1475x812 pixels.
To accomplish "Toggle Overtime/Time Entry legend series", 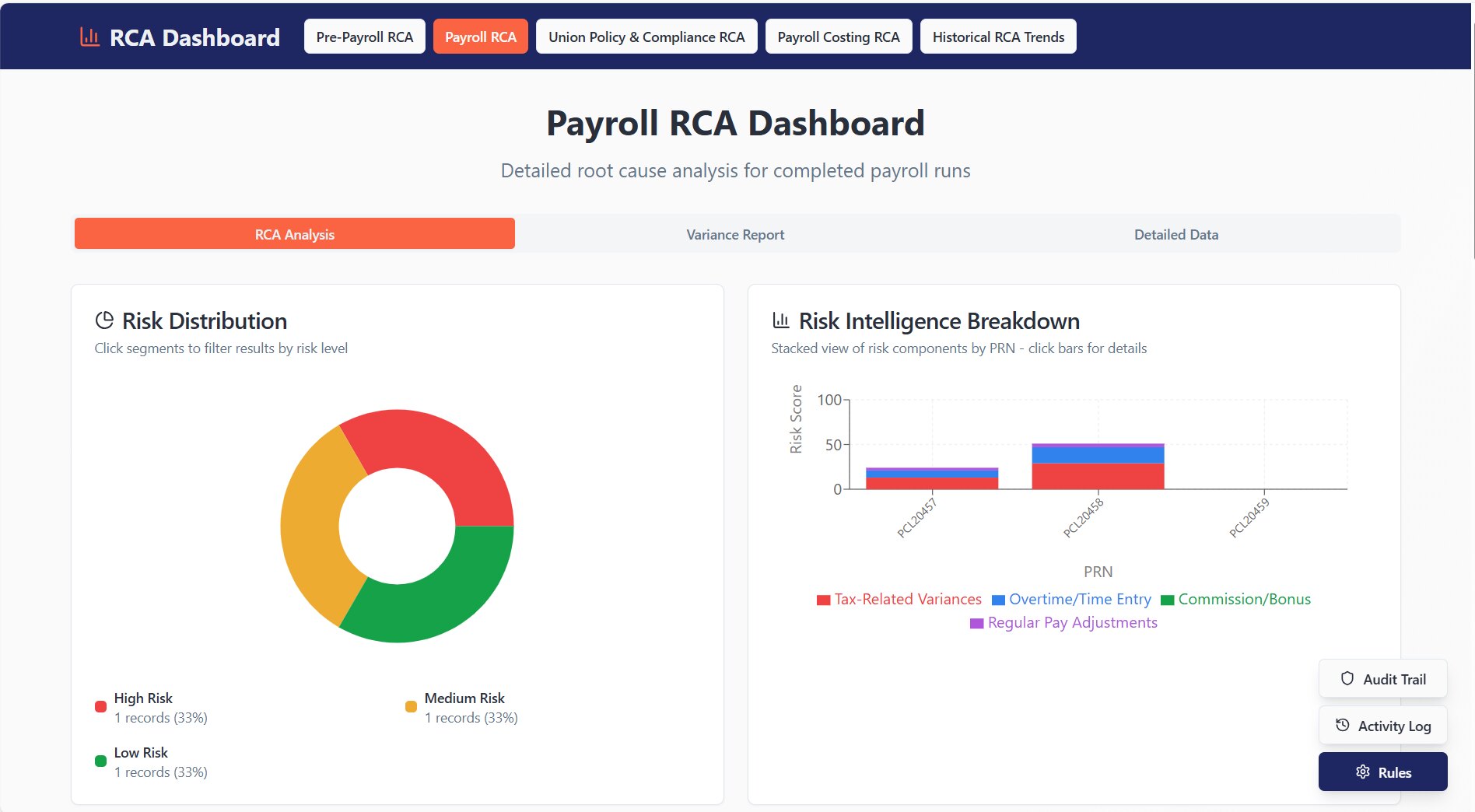I will (1071, 600).
